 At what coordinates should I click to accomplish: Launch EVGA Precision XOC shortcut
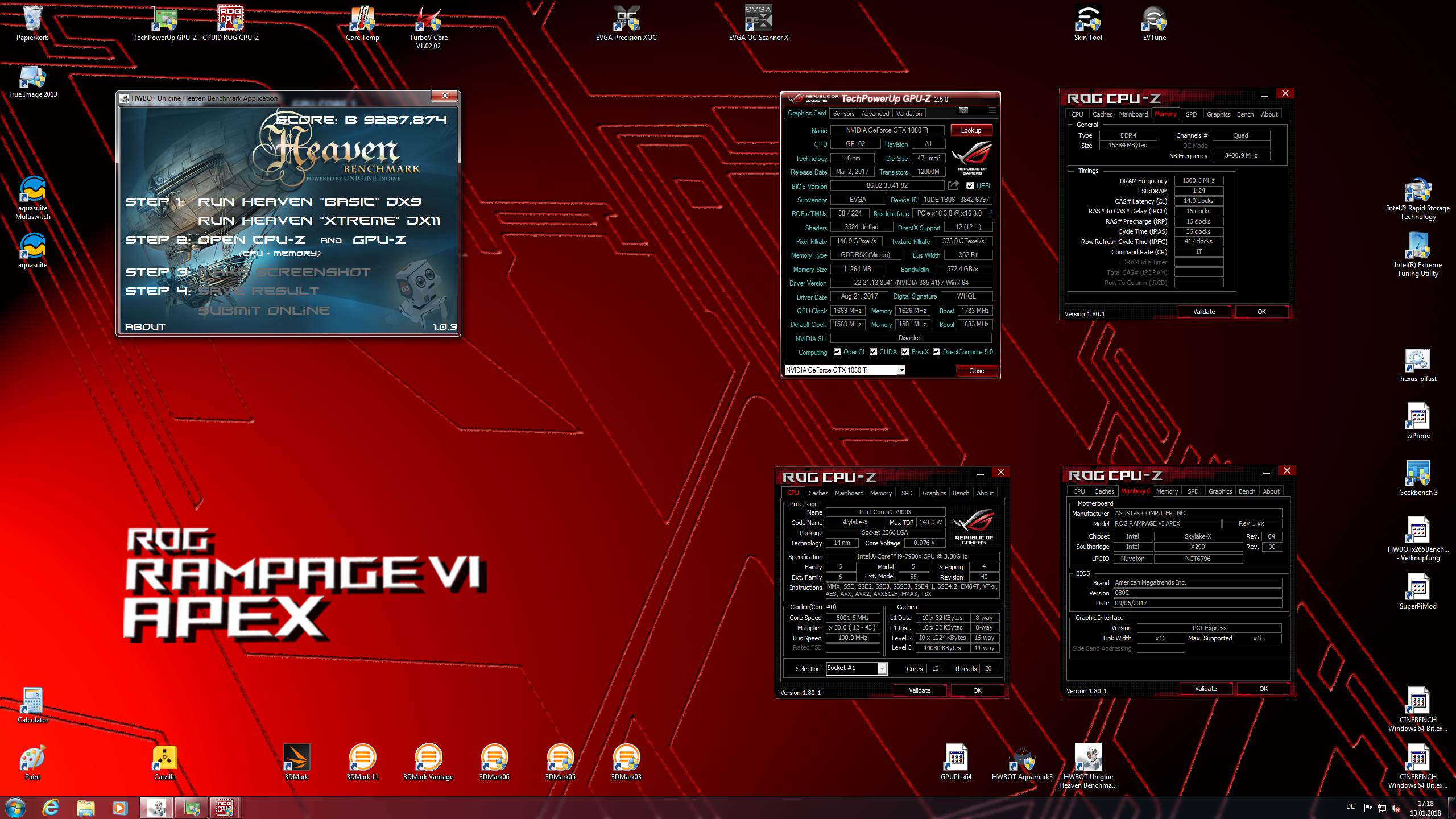coord(626,24)
